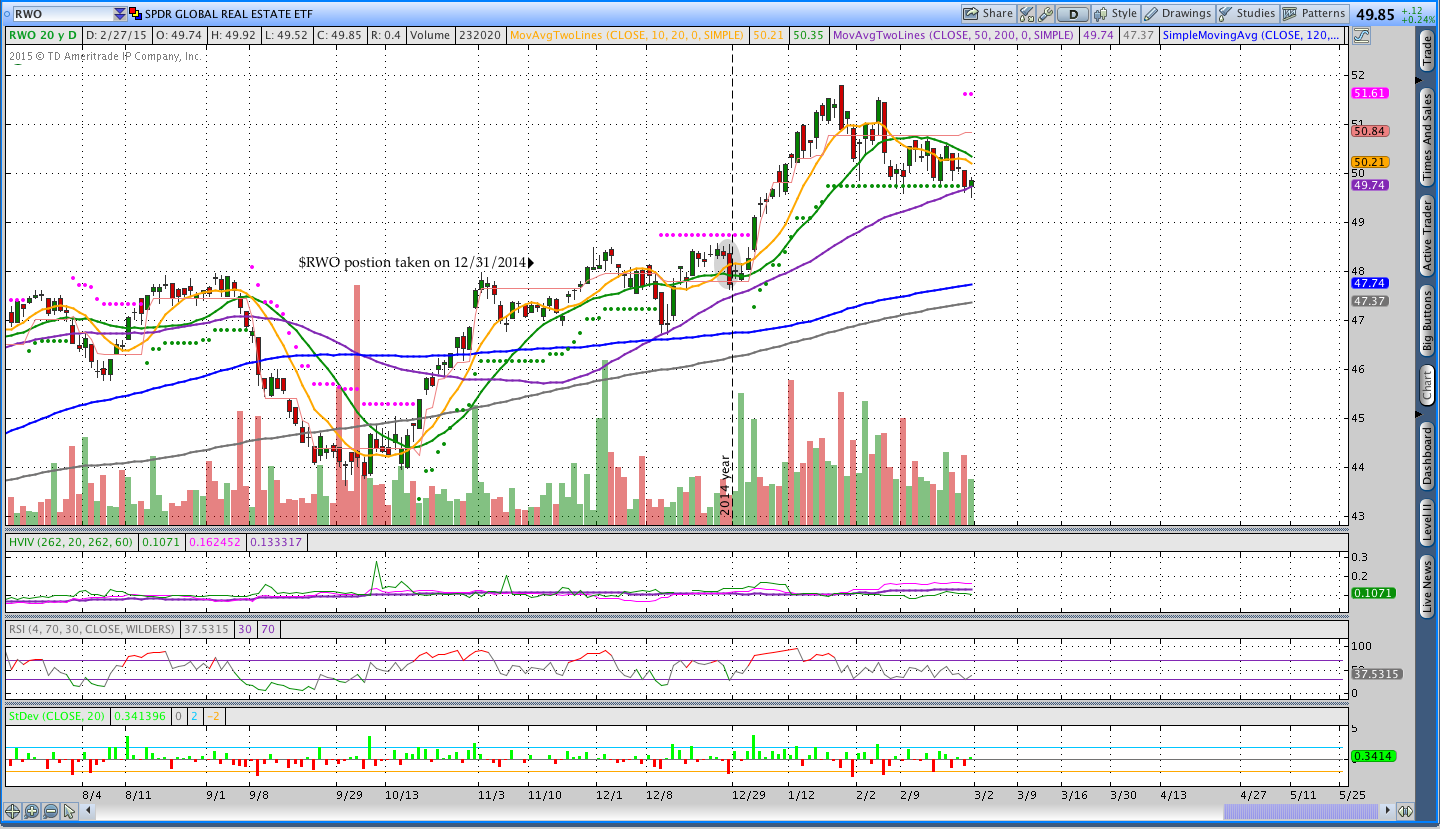The height and width of the screenshot is (829, 1440).
Task: Click the red 50.84 price bubble
Action: [1369, 131]
